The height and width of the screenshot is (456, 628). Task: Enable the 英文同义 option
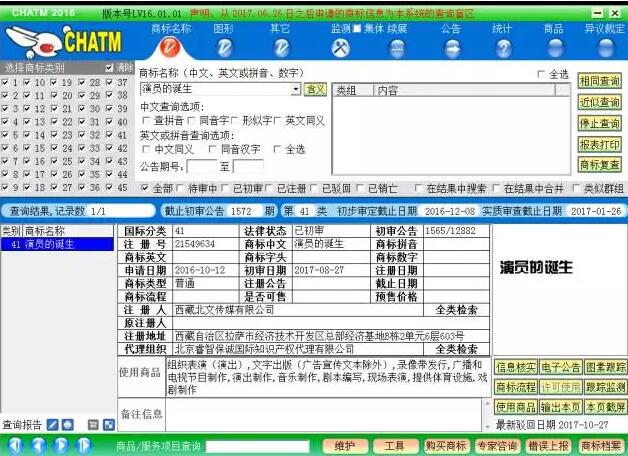277,120
